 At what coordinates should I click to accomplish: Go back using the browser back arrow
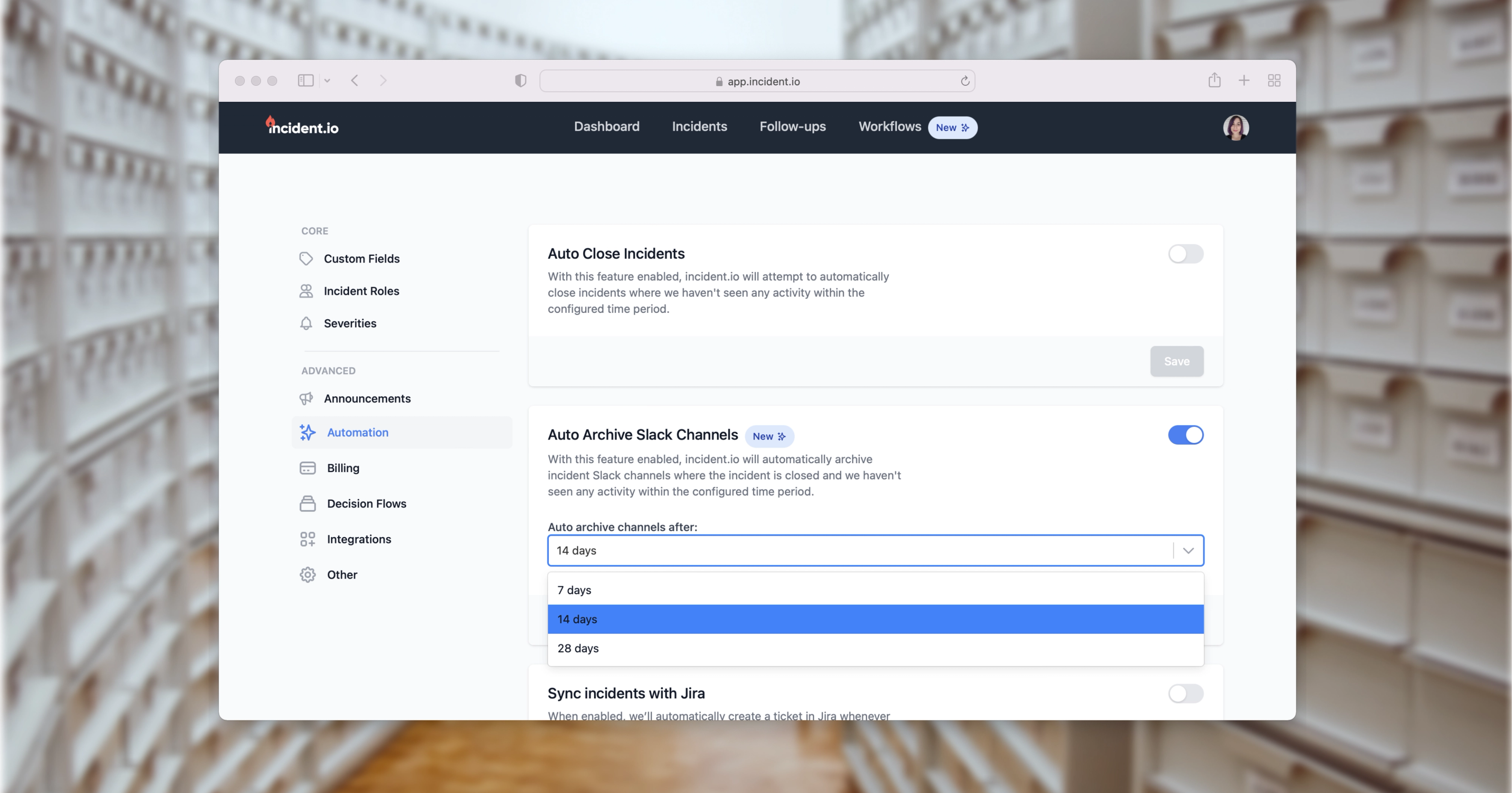coord(354,80)
